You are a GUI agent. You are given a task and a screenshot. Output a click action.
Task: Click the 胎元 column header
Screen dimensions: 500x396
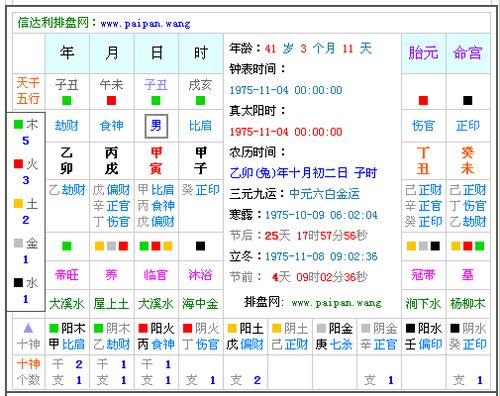click(x=423, y=53)
